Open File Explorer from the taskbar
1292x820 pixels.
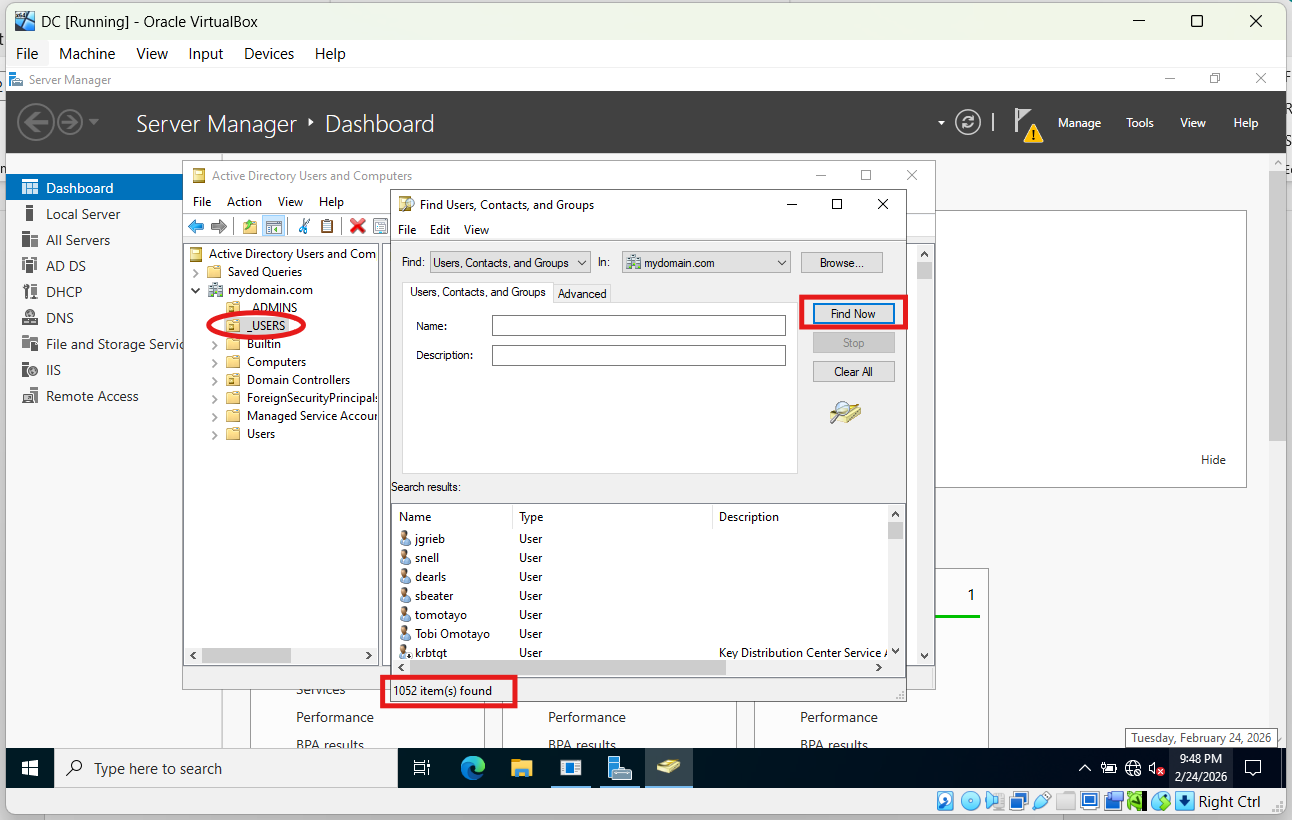click(521, 768)
